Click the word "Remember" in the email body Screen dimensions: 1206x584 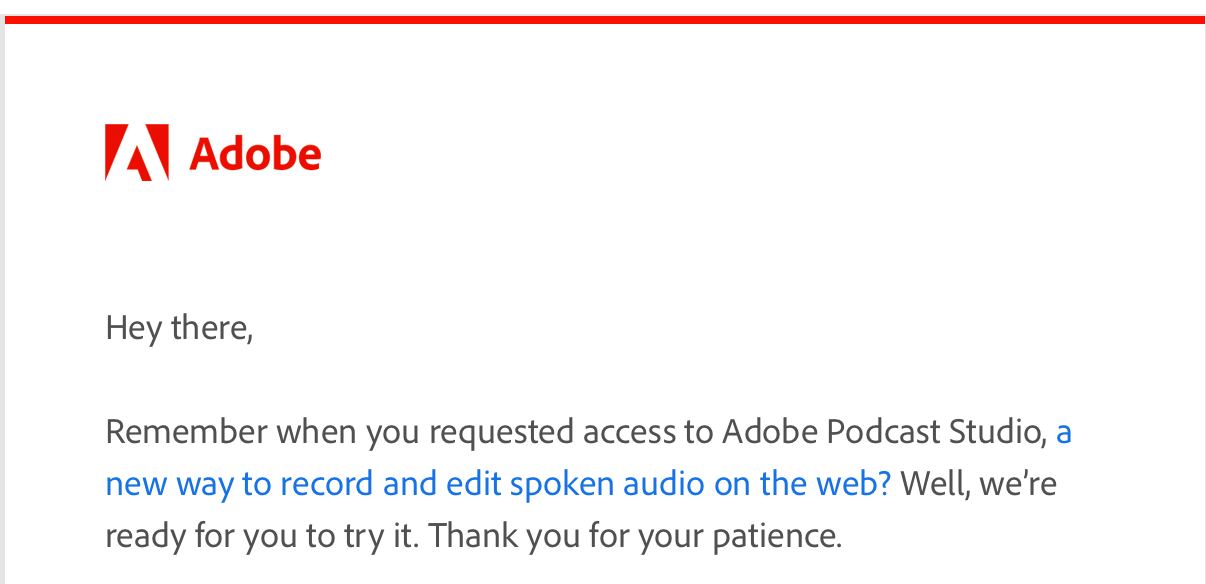coord(186,432)
